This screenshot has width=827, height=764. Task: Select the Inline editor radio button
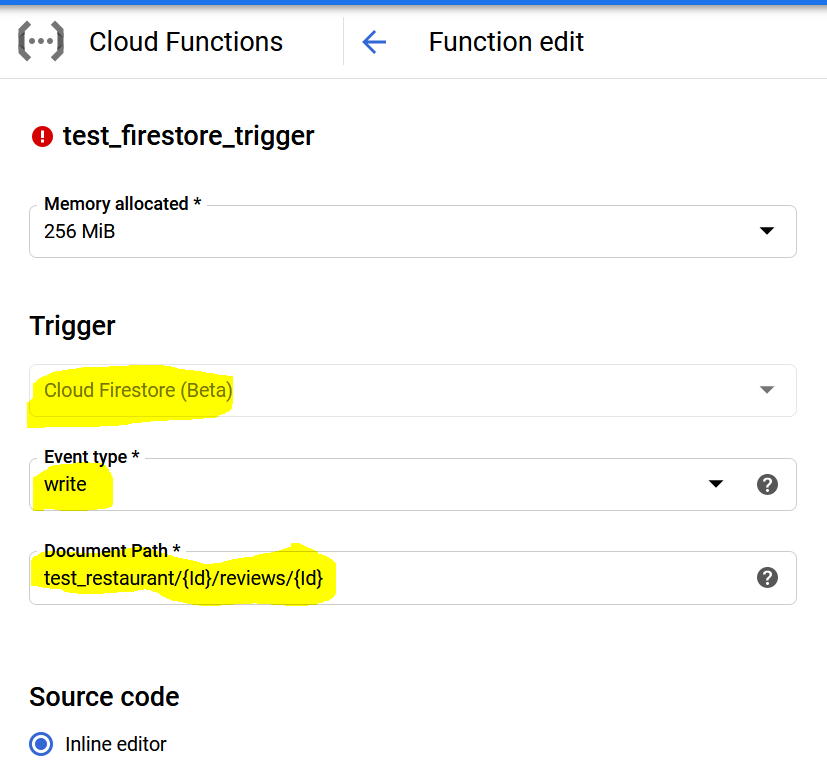[x=42, y=744]
